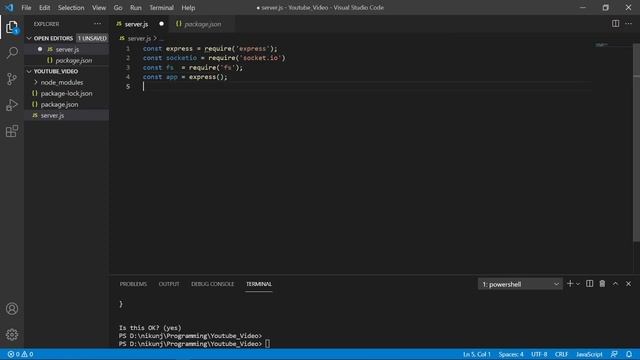
Task: Open the Source Control view
Action: pos(12,79)
